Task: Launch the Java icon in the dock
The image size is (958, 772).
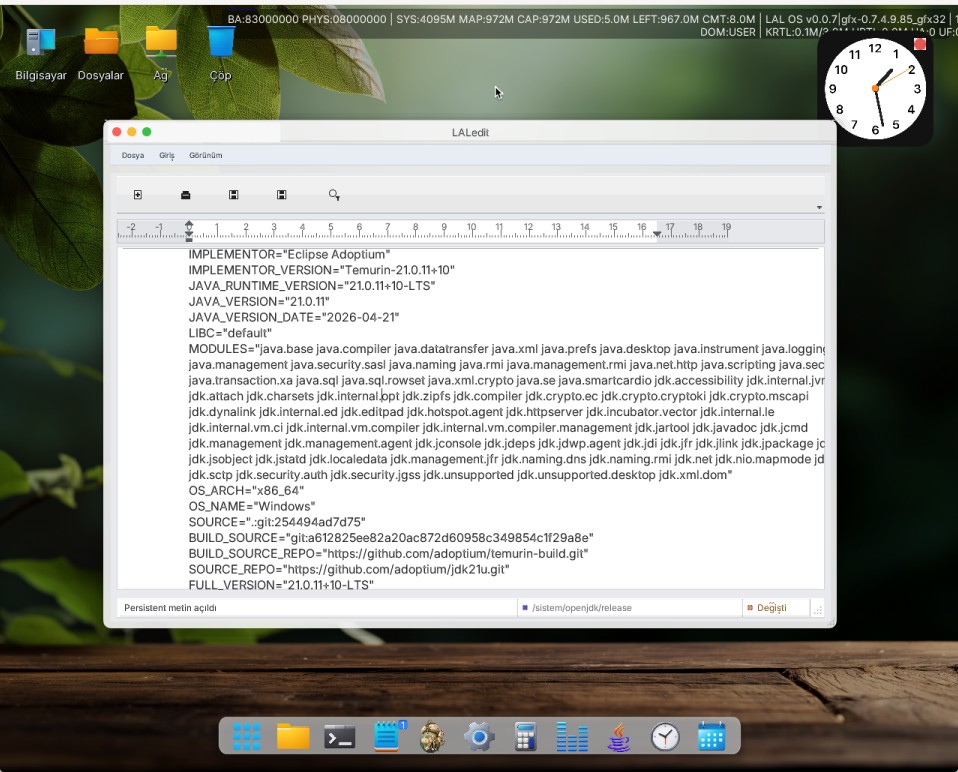Action: click(x=618, y=737)
